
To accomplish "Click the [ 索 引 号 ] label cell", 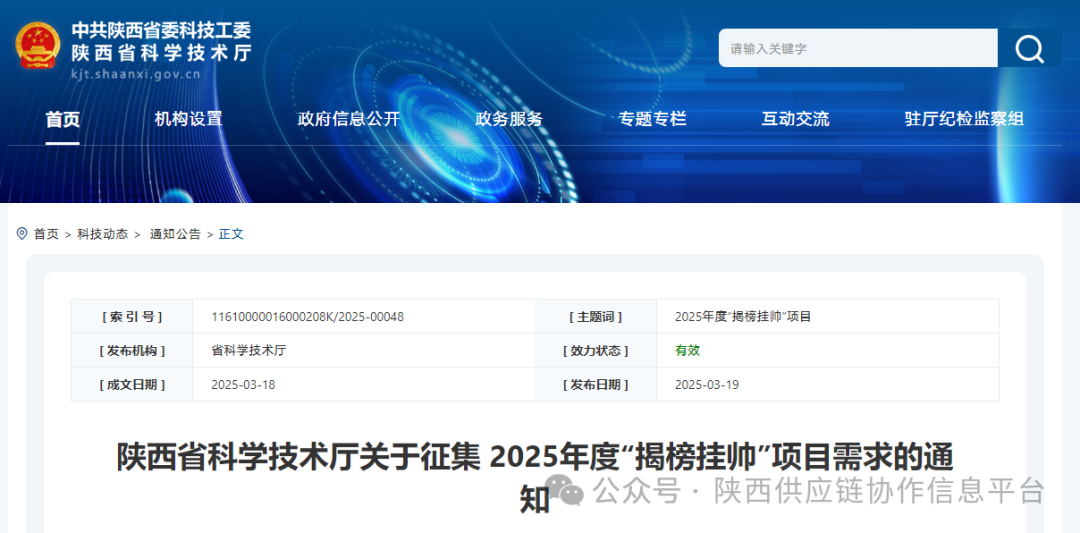I will coord(132,317).
